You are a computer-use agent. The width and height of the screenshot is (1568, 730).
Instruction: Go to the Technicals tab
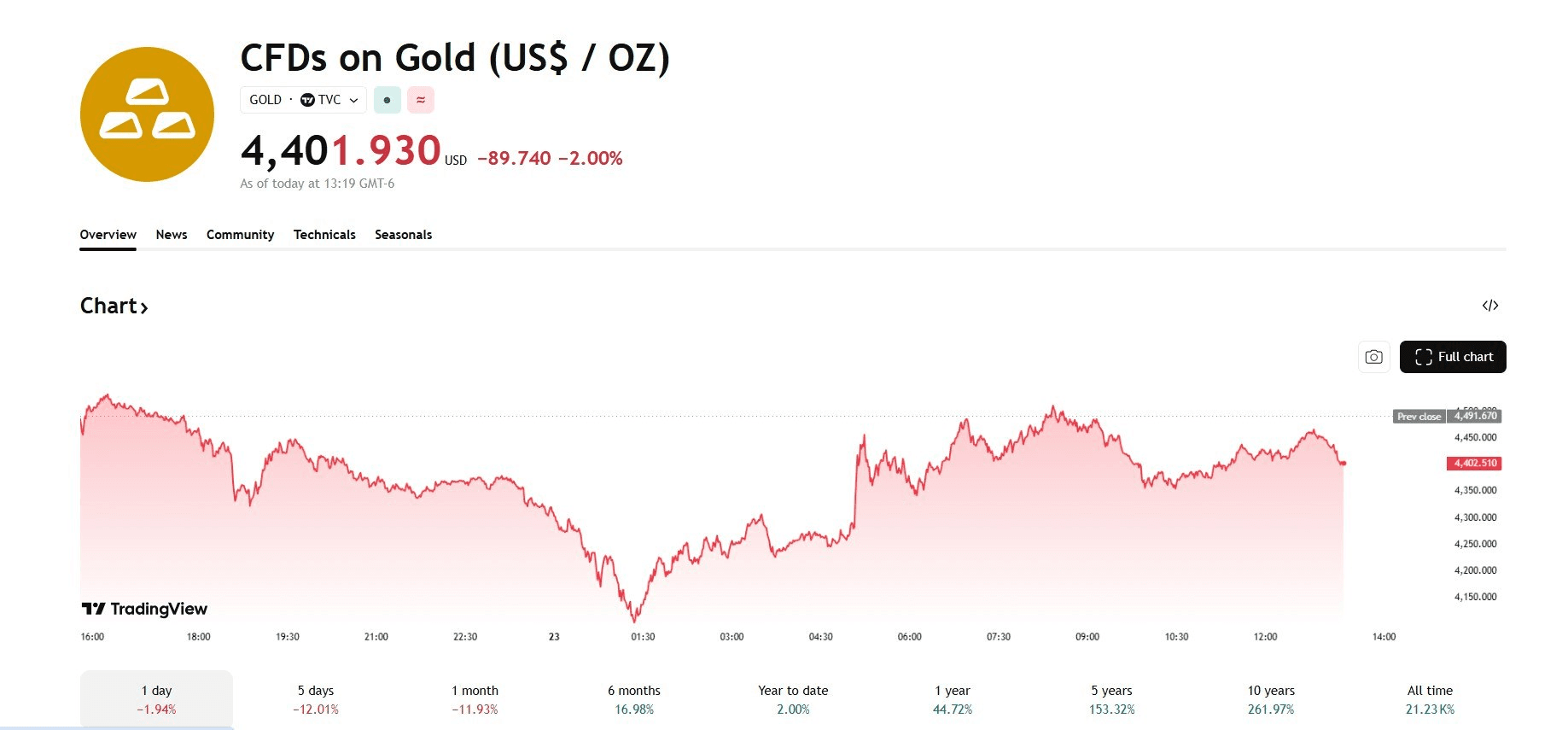click(x=324, y=235)
